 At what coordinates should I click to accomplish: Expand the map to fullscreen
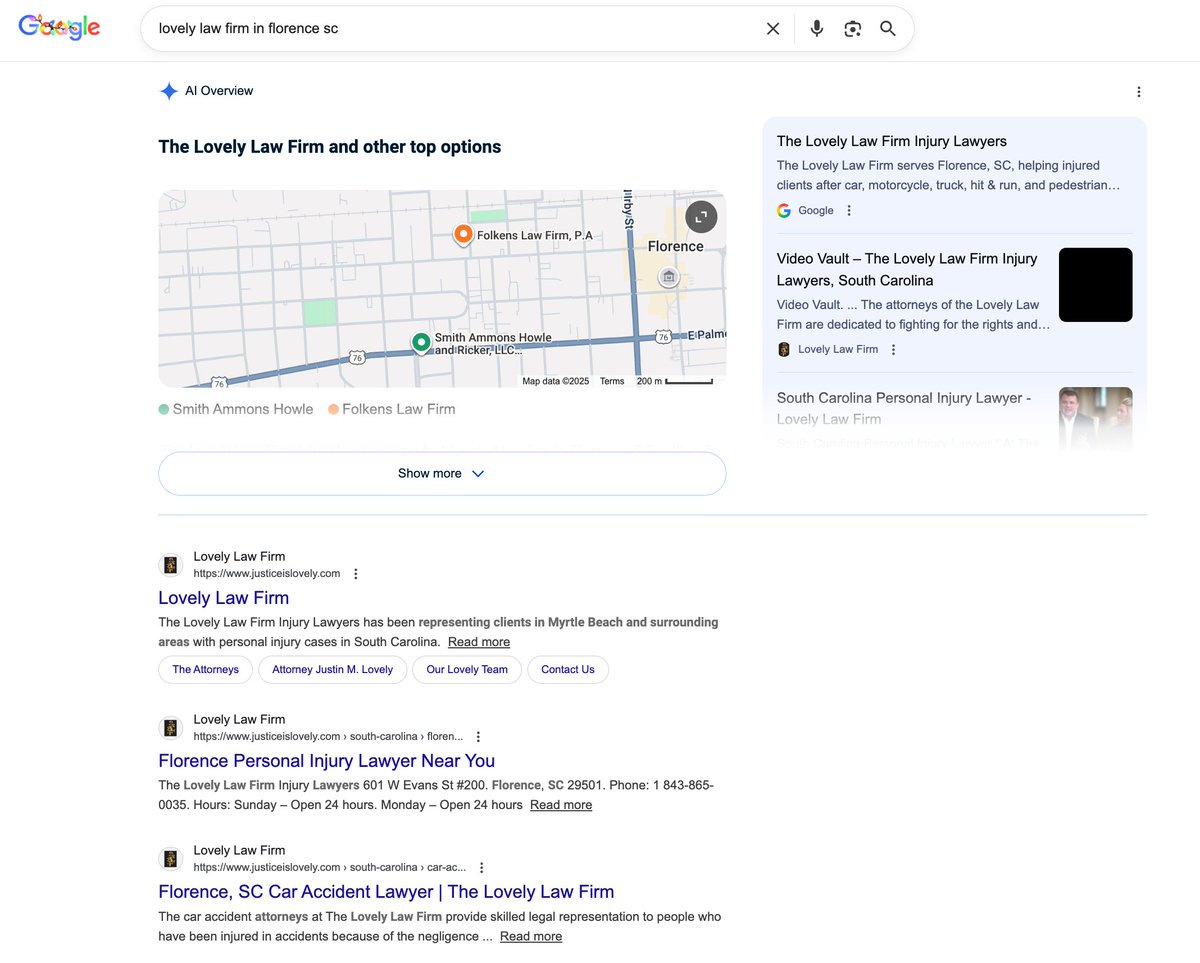pyautogui.click(x=701, y=217)
